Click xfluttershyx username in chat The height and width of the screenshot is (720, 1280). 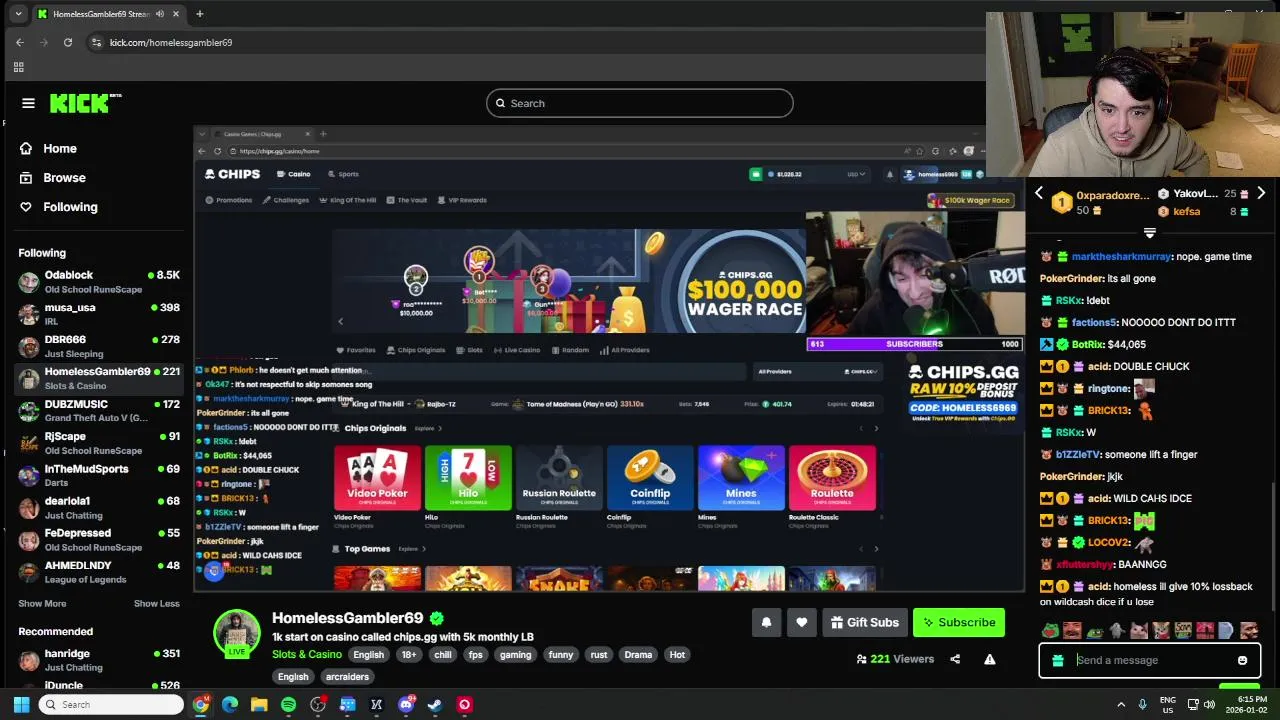(x=1084, y=565)
